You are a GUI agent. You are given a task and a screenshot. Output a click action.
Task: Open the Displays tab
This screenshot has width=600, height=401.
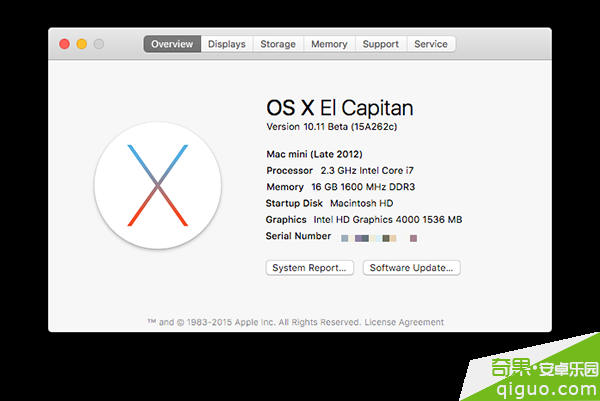(227, 44)
